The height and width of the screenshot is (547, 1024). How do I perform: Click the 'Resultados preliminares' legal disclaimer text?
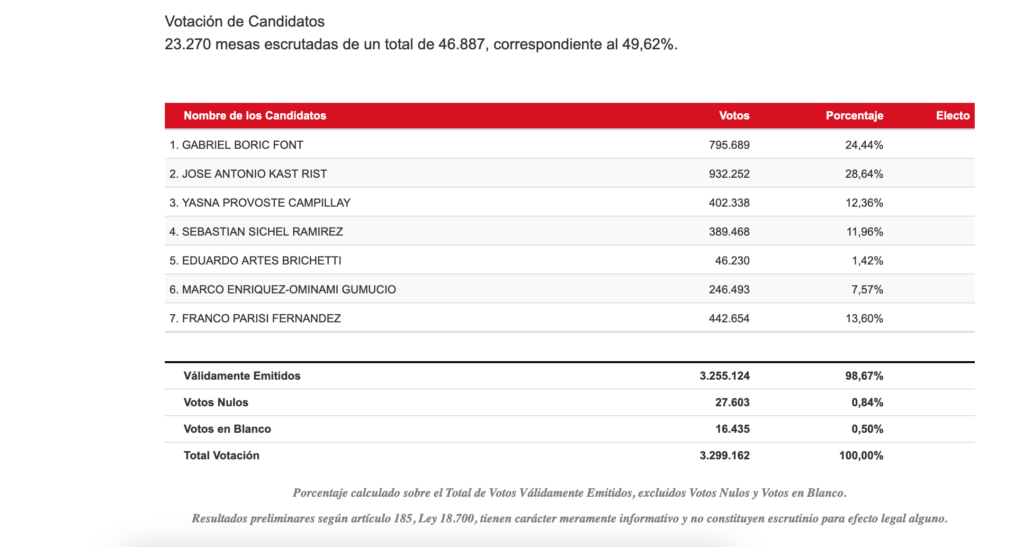tap(569, 518)
